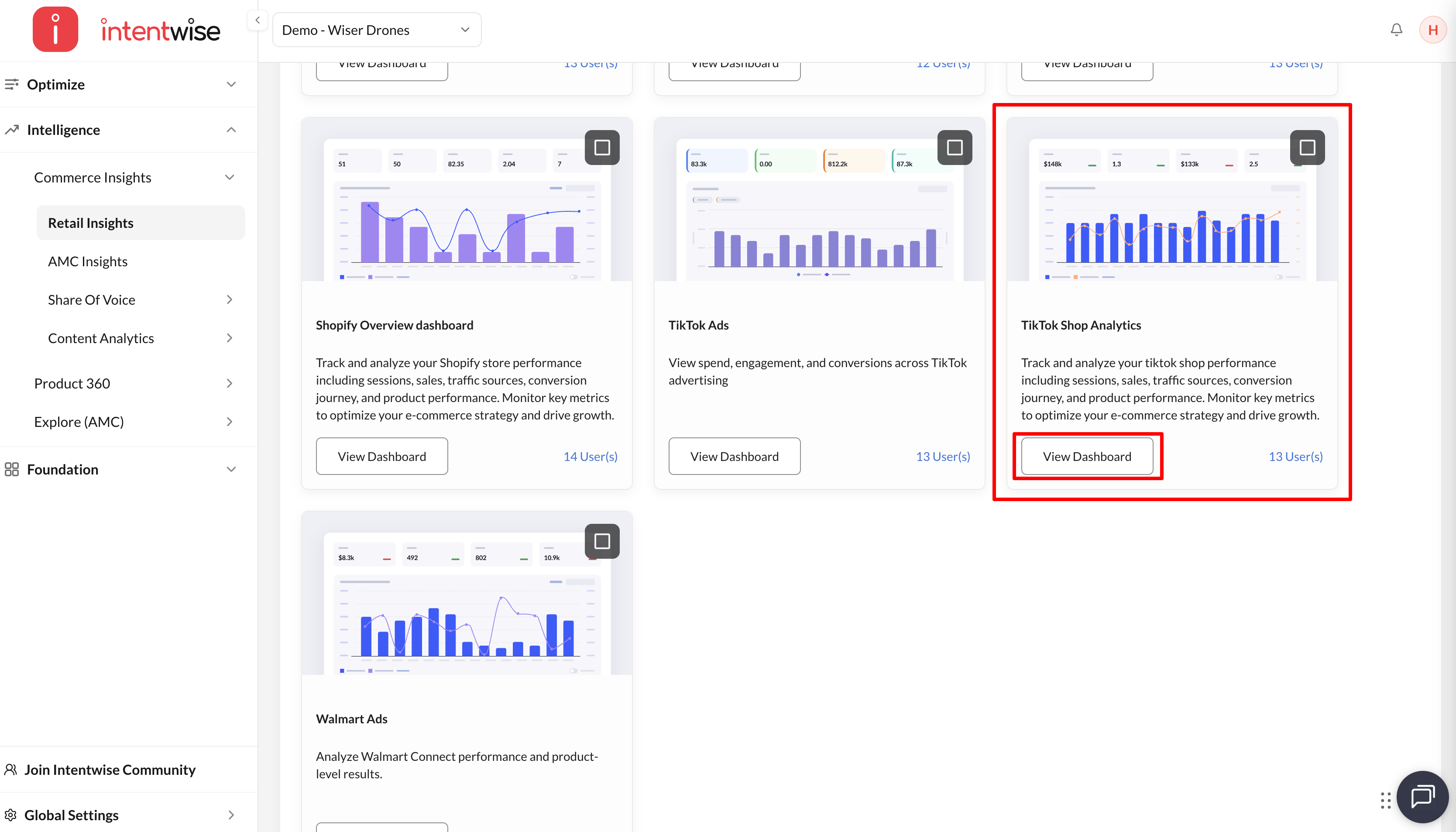Open AMC Insights in the sidebar
Screen dimensions: 1456x832
click(x=88, y=261)
